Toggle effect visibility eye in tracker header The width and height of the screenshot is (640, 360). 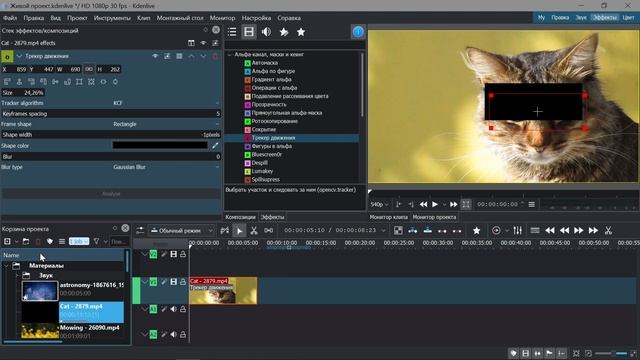pos(155,56)
